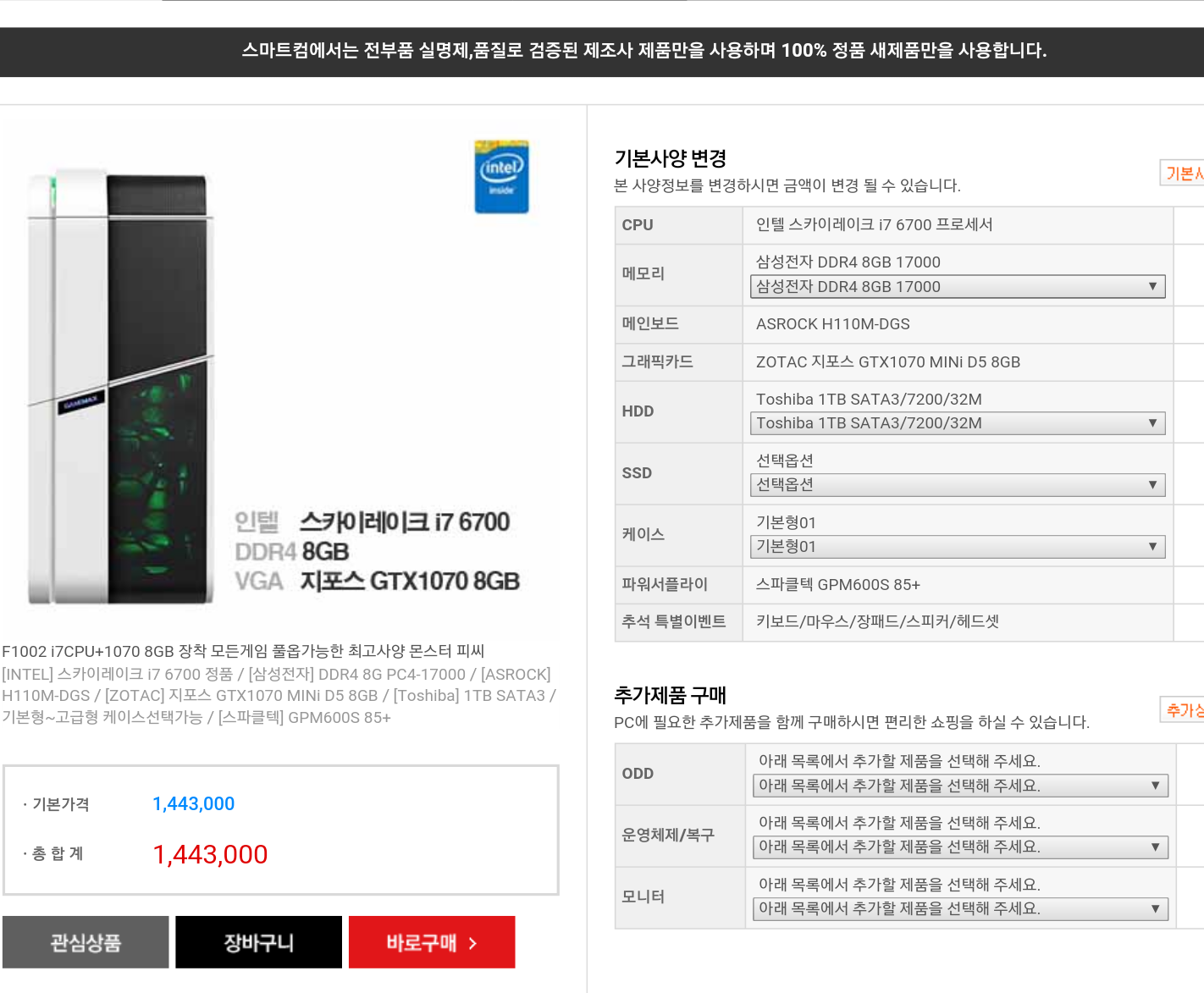Add to cart with 장바구니 button
Viewport: 1204px width, 993px height.
tap(259, 942)
